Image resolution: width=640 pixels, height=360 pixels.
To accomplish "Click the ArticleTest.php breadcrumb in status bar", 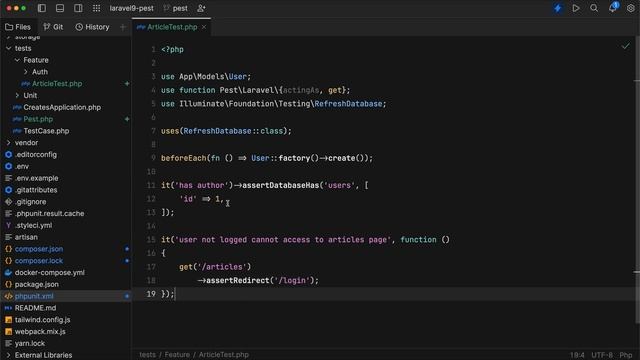I will click(224, 355).
